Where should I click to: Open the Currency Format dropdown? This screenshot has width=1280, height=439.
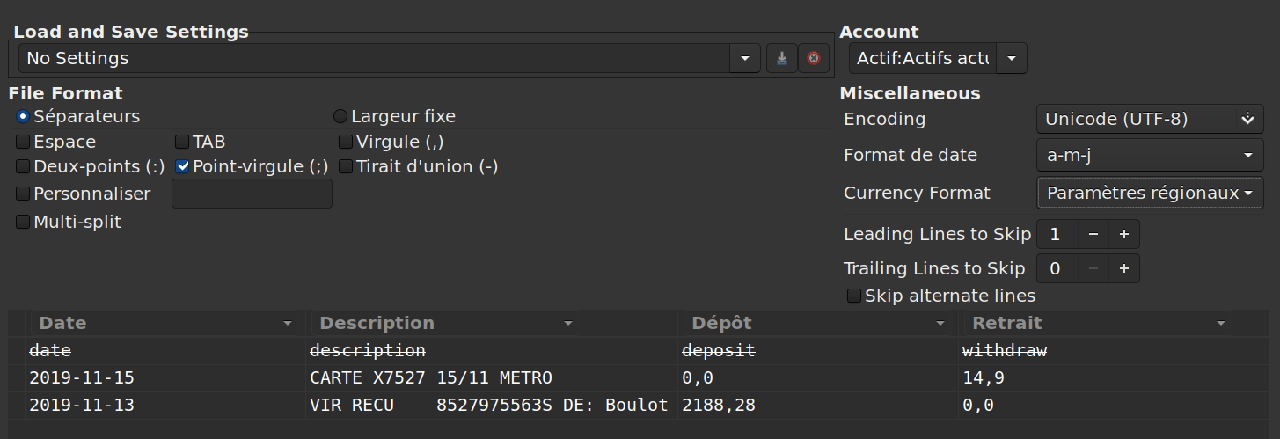pos(1149,193)
